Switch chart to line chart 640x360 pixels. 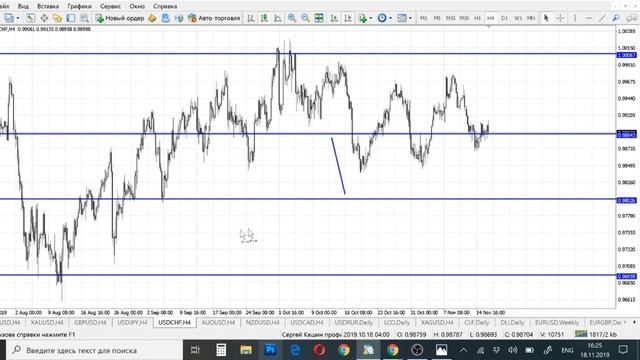pyautogui.click(x=278, y=18)
